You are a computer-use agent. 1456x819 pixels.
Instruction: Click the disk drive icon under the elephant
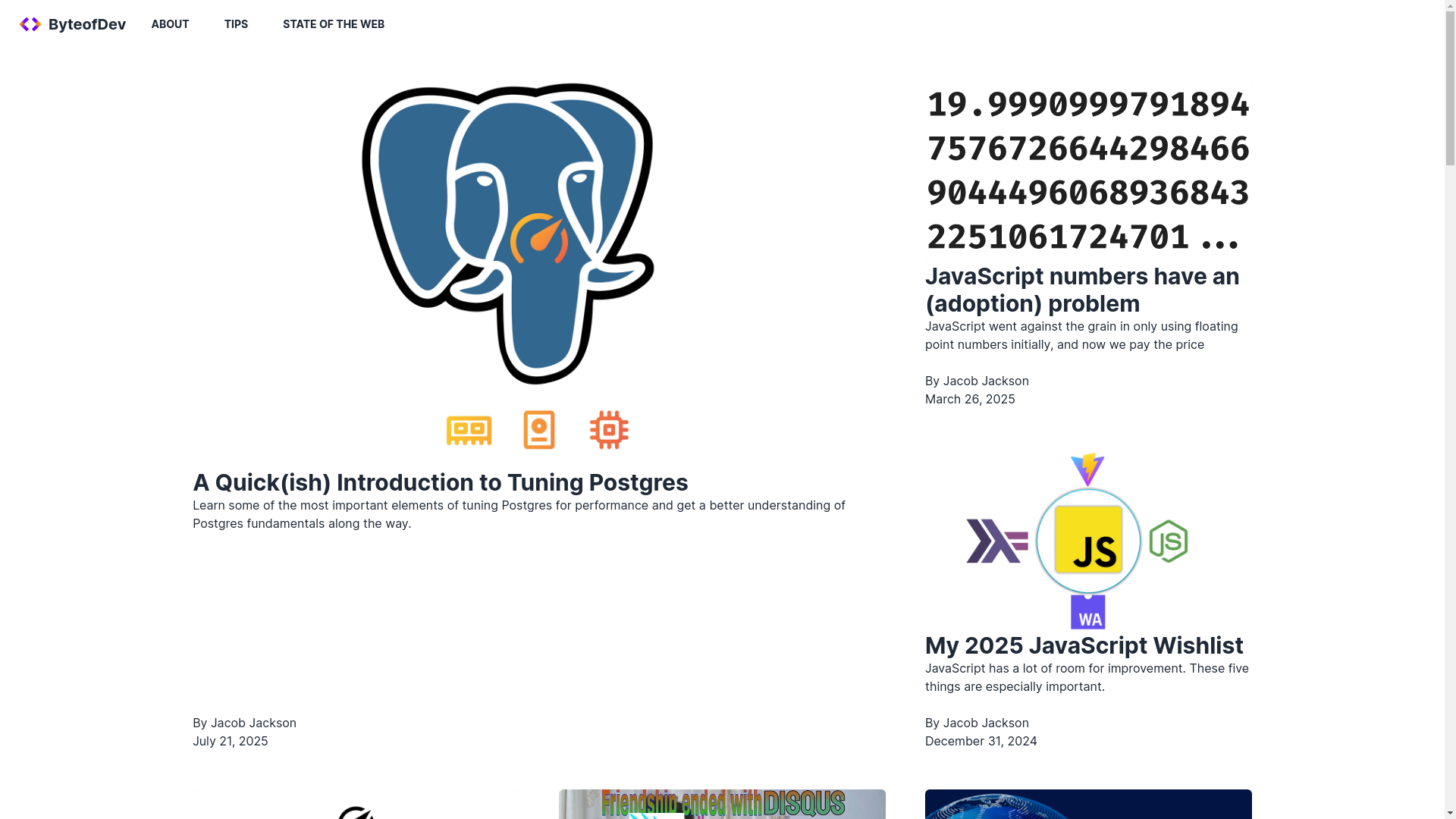pyautogui.click(x=539, y=430)
